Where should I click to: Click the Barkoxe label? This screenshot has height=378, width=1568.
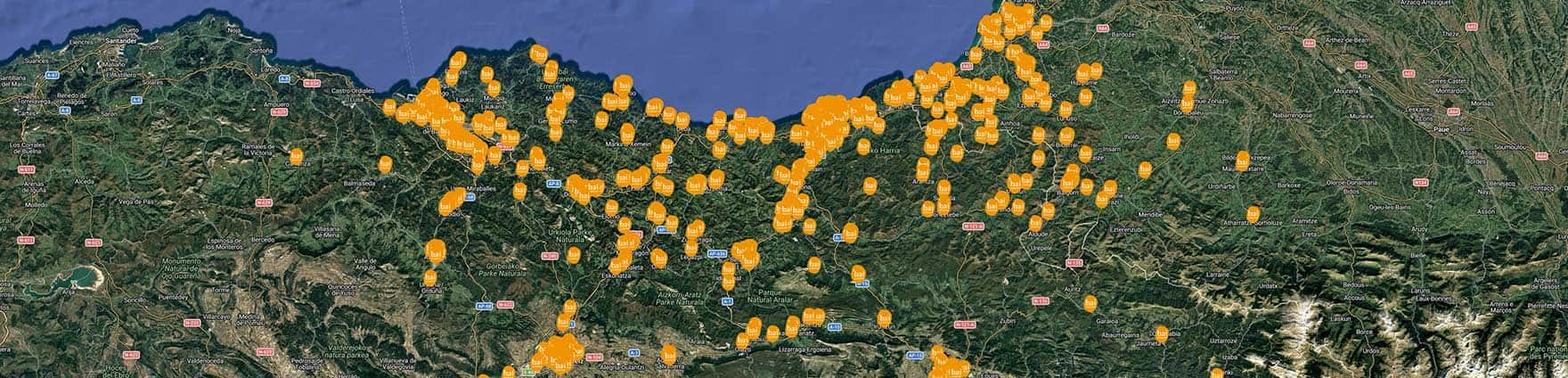[x=1289, y=185]
